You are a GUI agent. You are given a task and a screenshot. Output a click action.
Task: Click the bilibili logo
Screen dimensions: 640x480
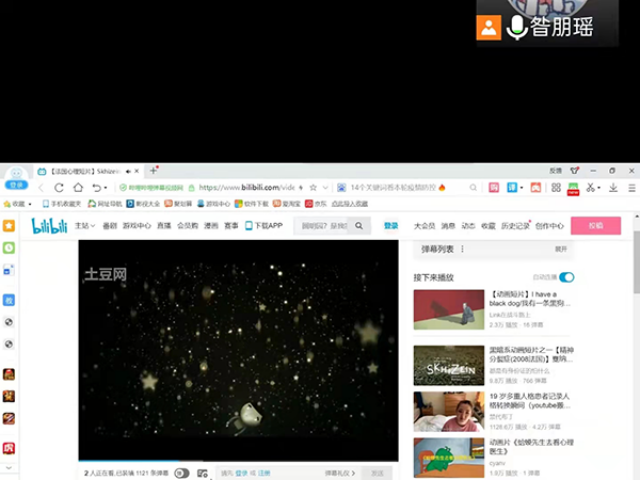tap(49, 225)
